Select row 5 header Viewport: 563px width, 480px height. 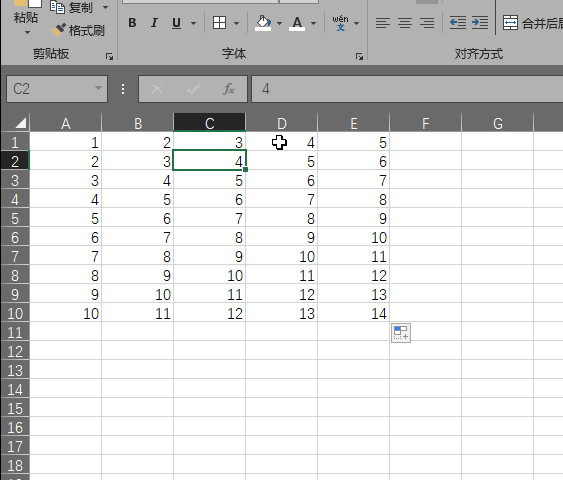pyautogui.click(x=15, y=218)
